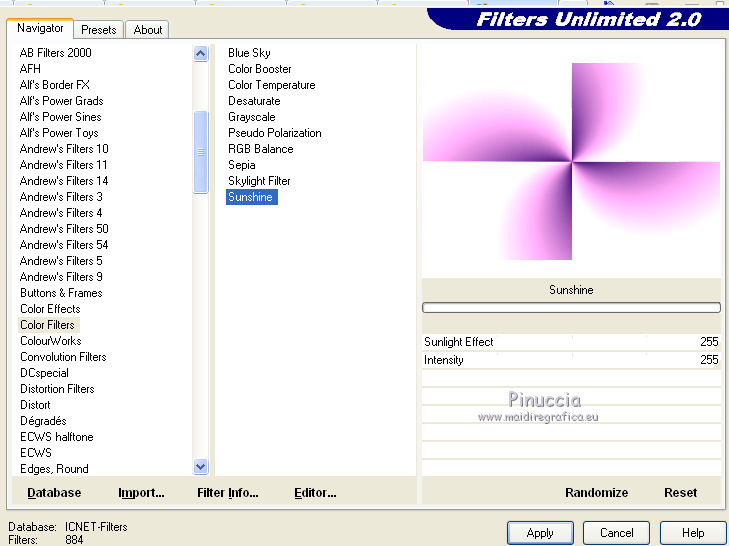This screenshot has width=729, height=546.
Task: Select Convolution Filters category
Action: click(x=63, y=357)
